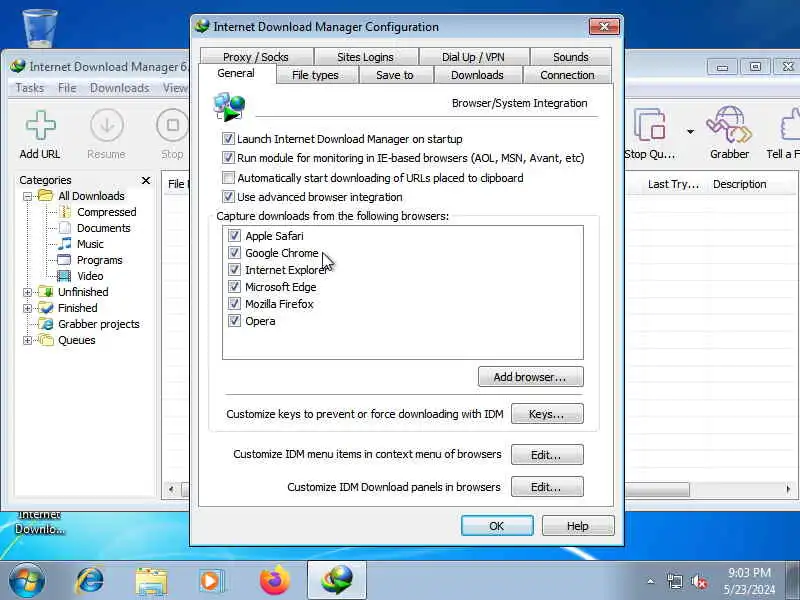Toggle the Opera browser checkbox
Viewport: 800px width, 600px height.
tap(234, 320)
